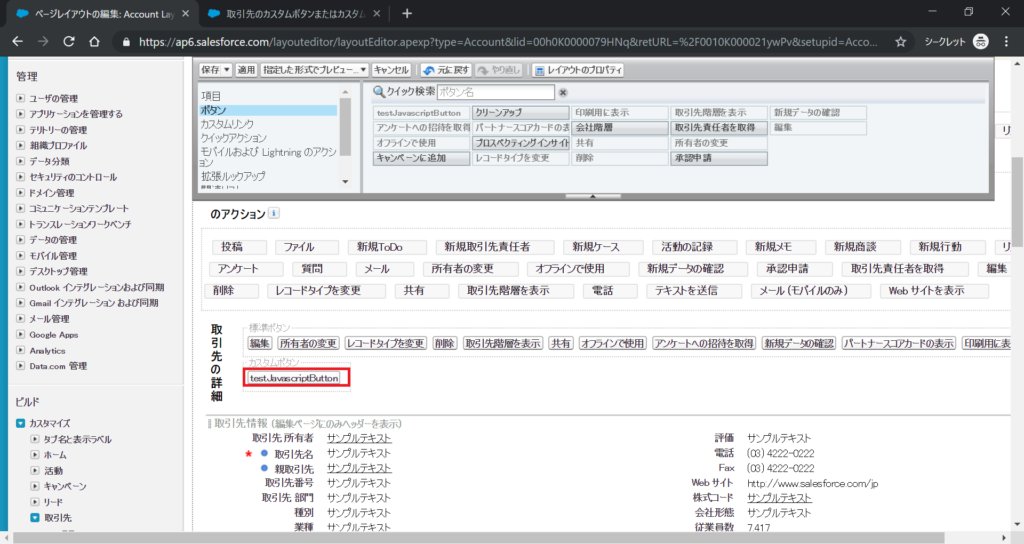
Task: Bookmark this page with the star icon
Action: 900,42
